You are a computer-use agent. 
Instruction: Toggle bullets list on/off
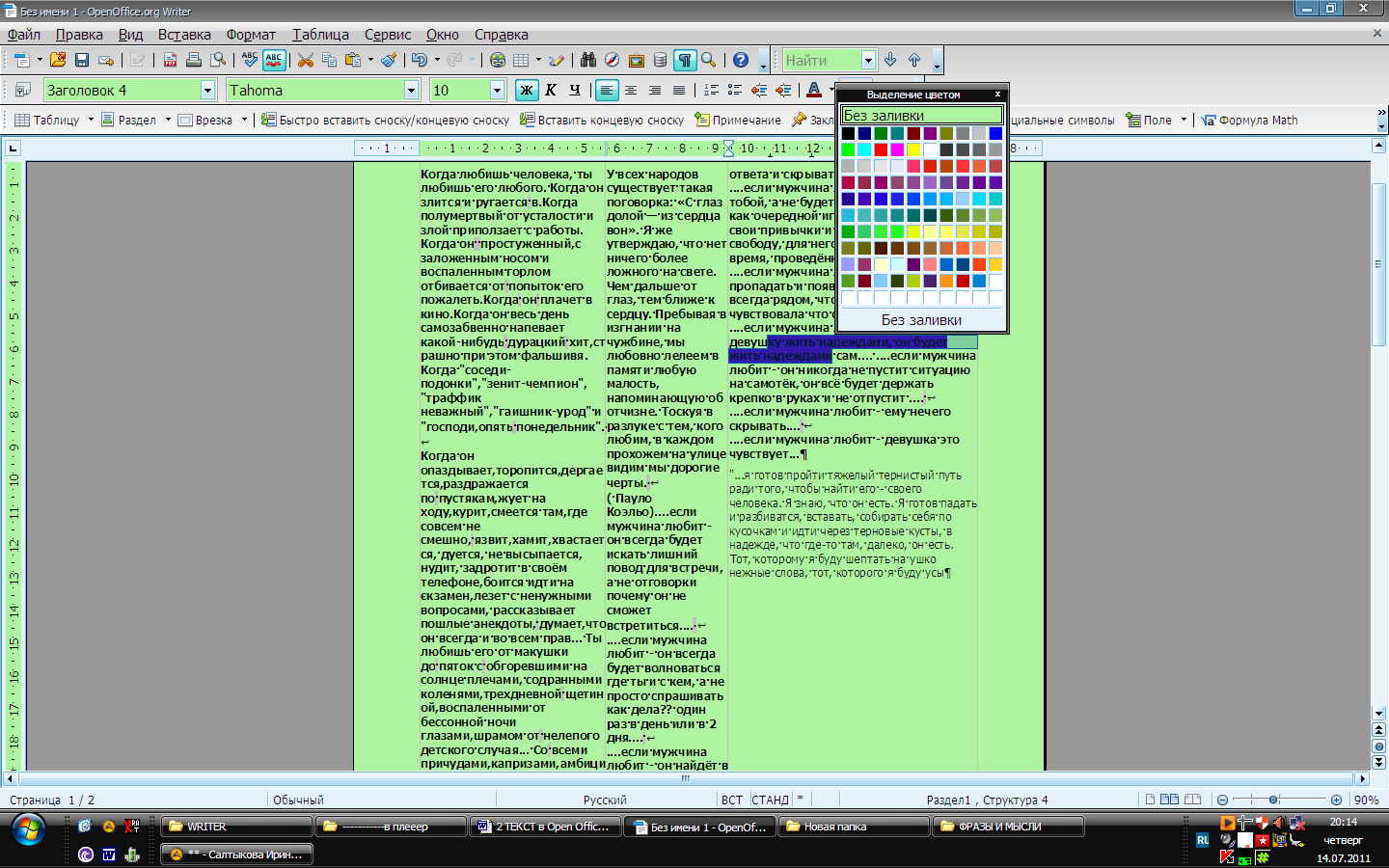735,90
